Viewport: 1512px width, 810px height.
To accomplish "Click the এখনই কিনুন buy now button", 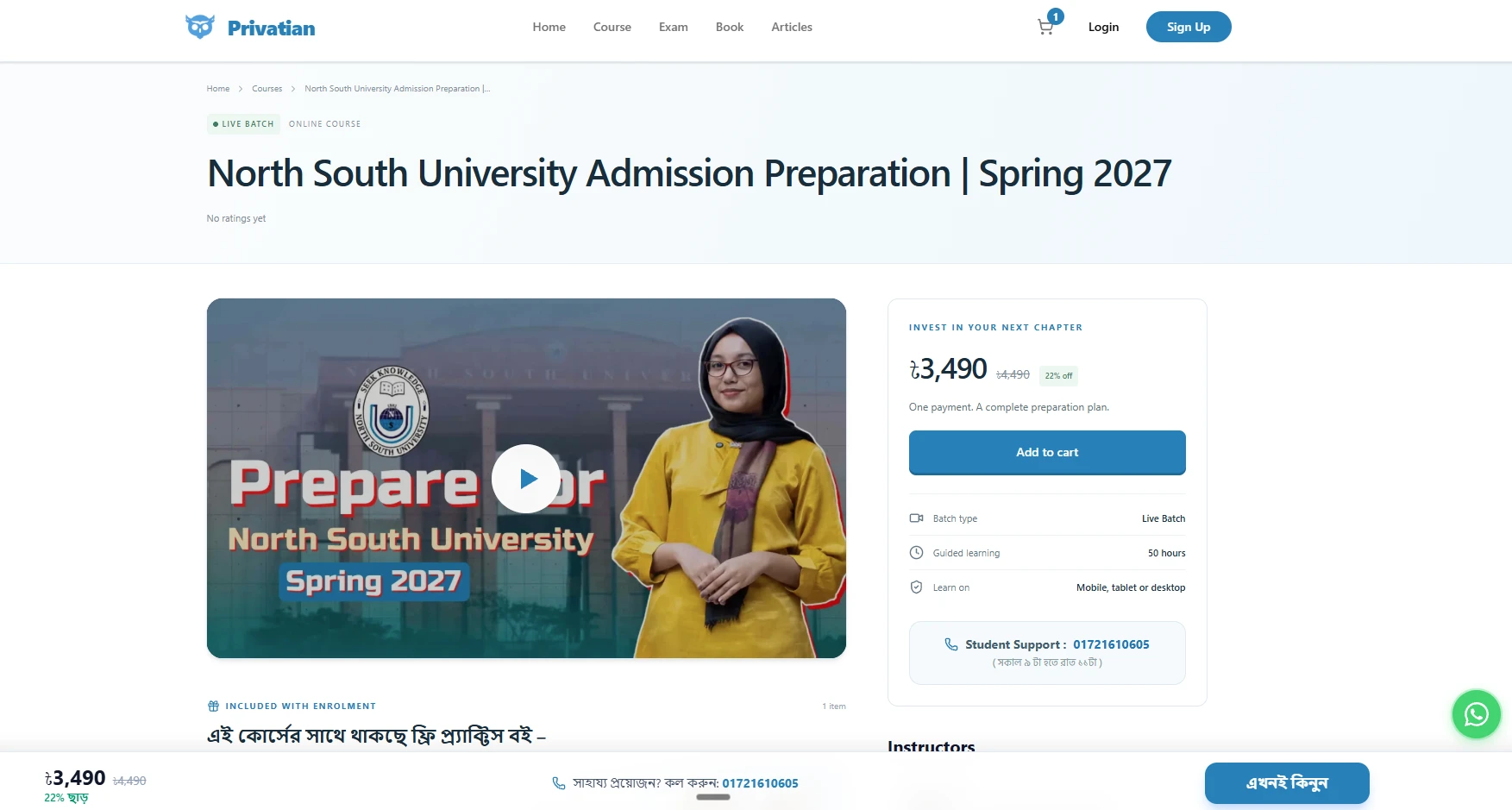I will coord(1287,783).
